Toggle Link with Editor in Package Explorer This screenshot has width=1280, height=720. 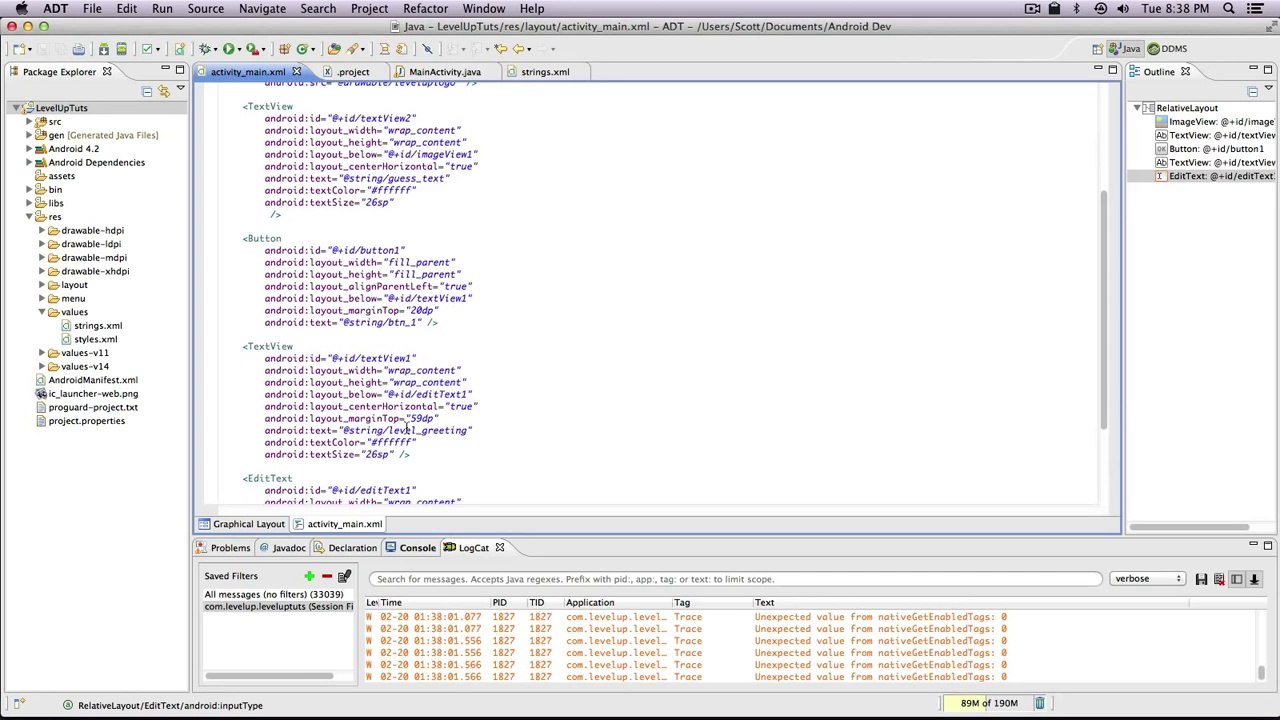coord(163,91)
